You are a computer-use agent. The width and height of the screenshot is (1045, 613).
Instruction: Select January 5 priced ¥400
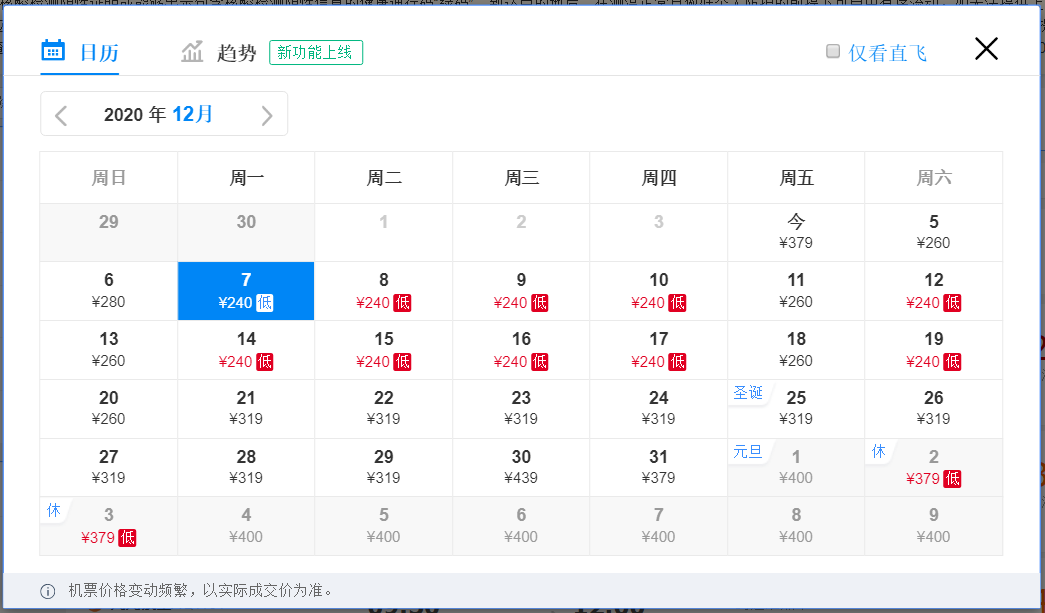click(x=384, y=526)
